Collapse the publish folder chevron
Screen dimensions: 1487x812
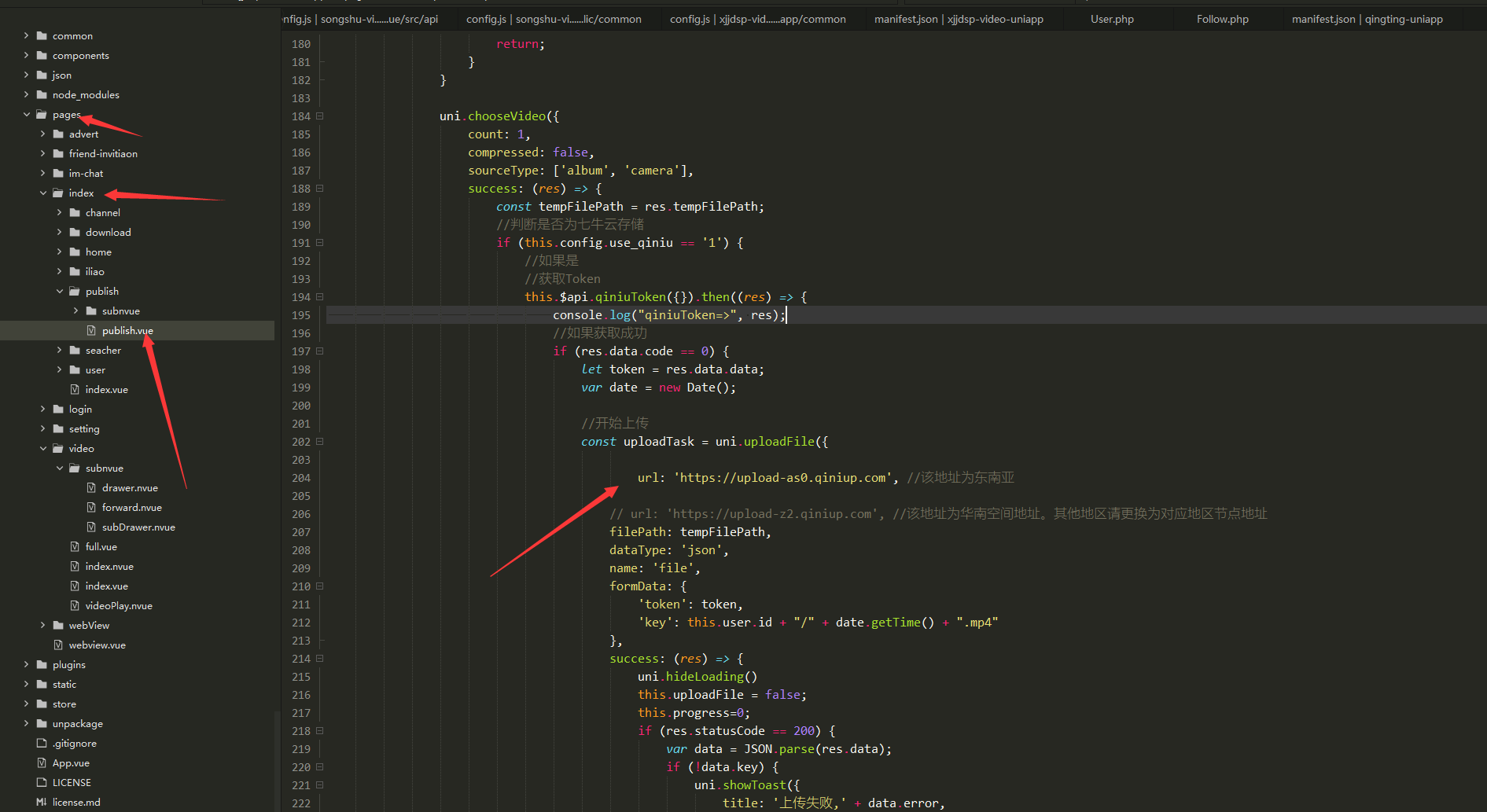click(59, 291)
